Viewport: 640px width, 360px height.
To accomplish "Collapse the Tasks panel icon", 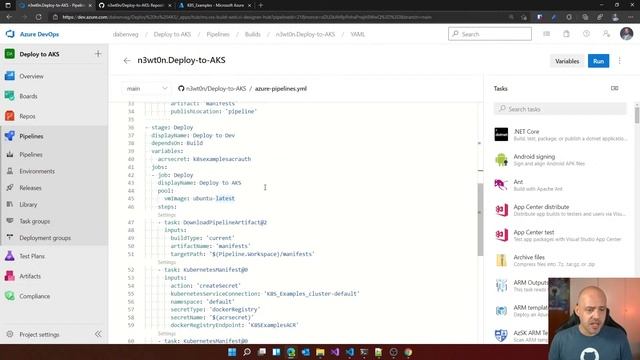I will tap(614, 88).
